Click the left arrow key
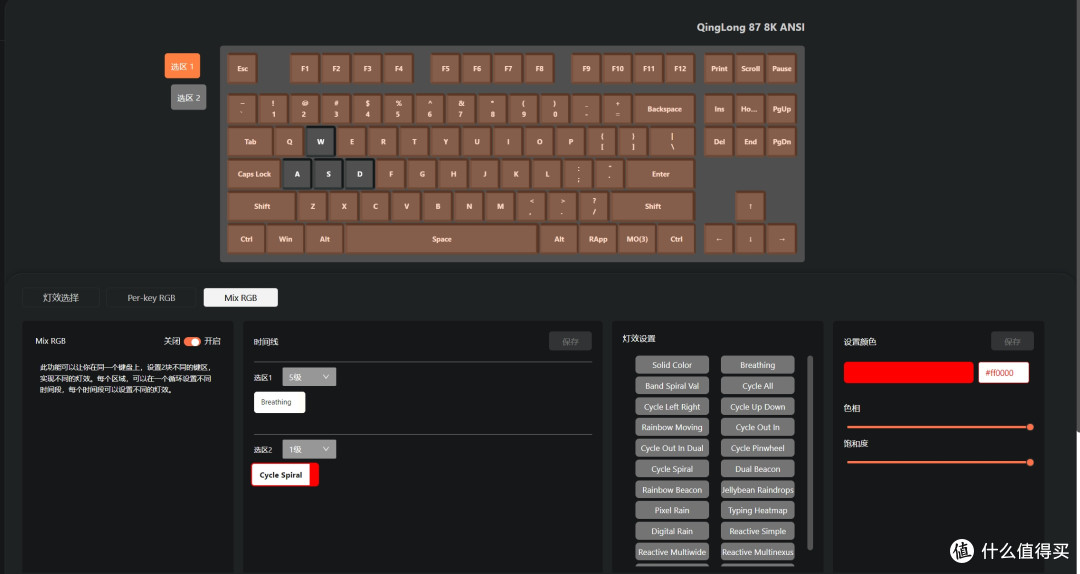 tap(719, 239)
